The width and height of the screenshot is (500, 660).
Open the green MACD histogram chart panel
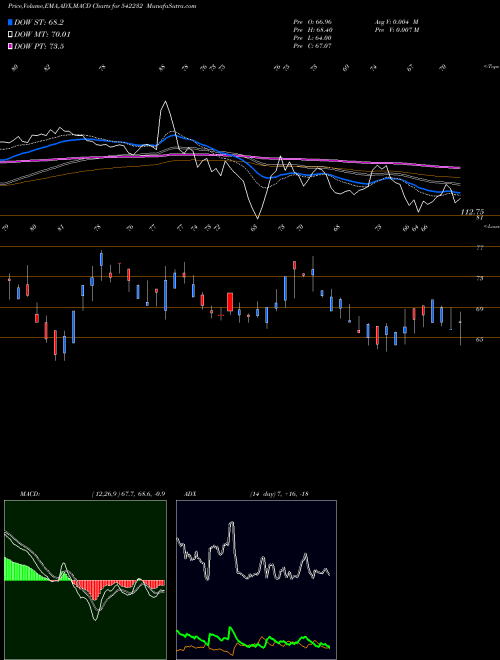coord(85,580)
